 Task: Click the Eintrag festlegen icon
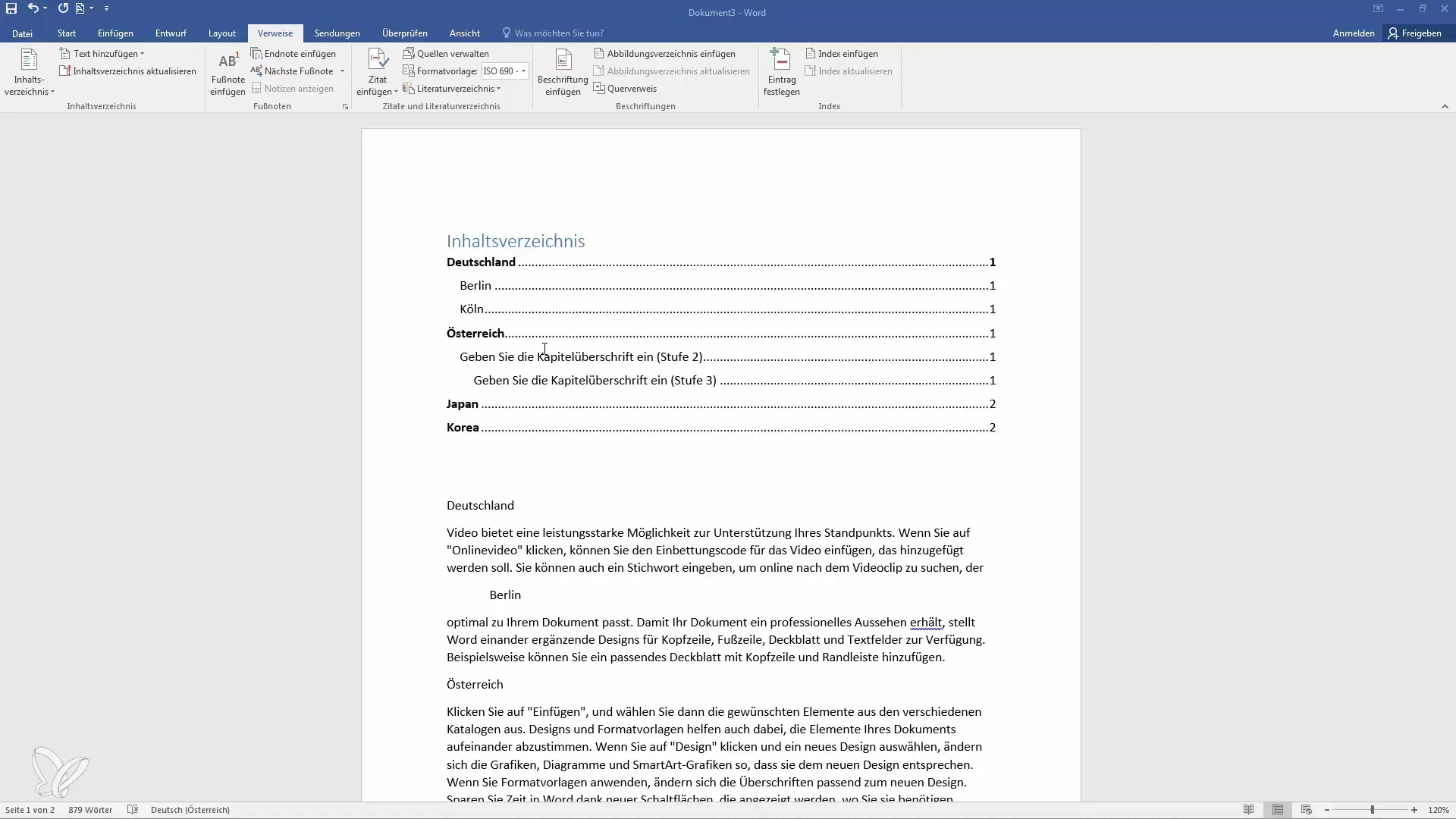point(781,73)
